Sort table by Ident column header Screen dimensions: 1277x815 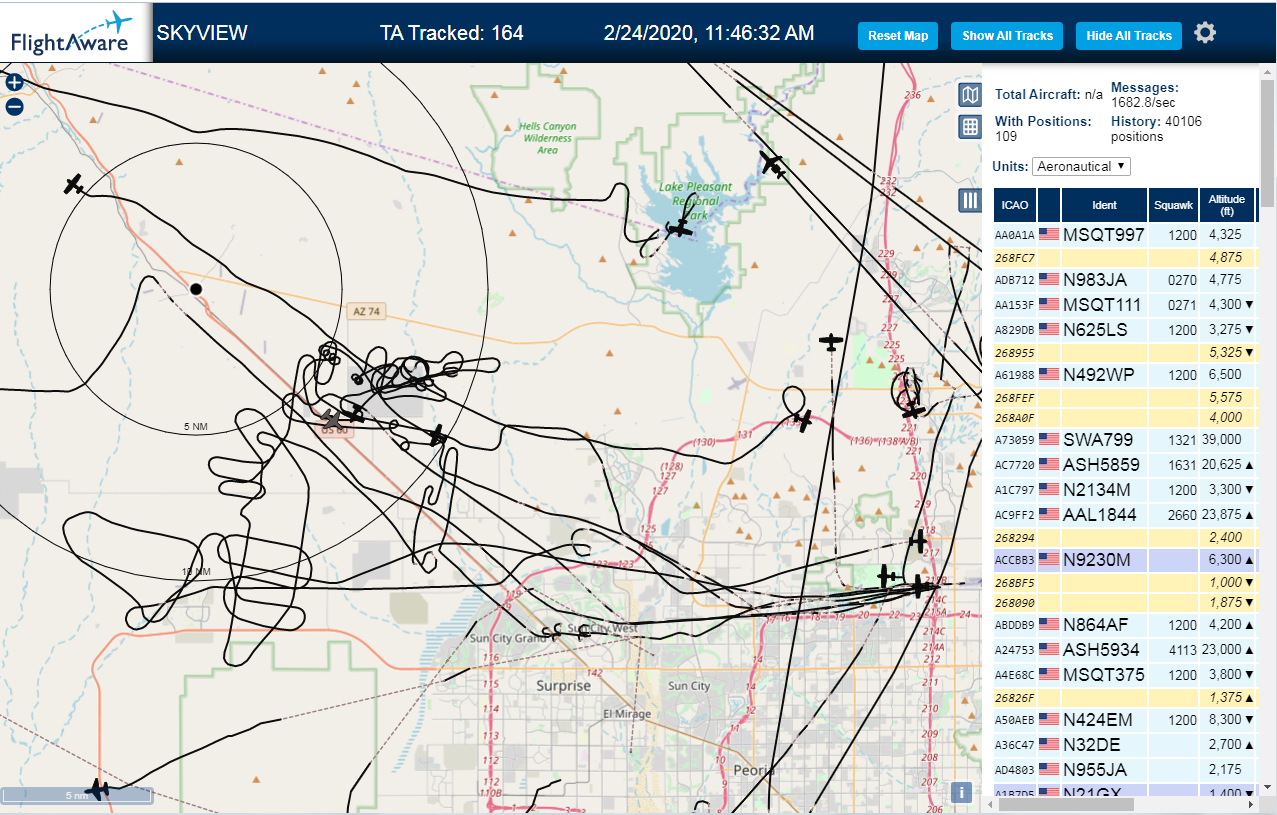point(1104,205)
